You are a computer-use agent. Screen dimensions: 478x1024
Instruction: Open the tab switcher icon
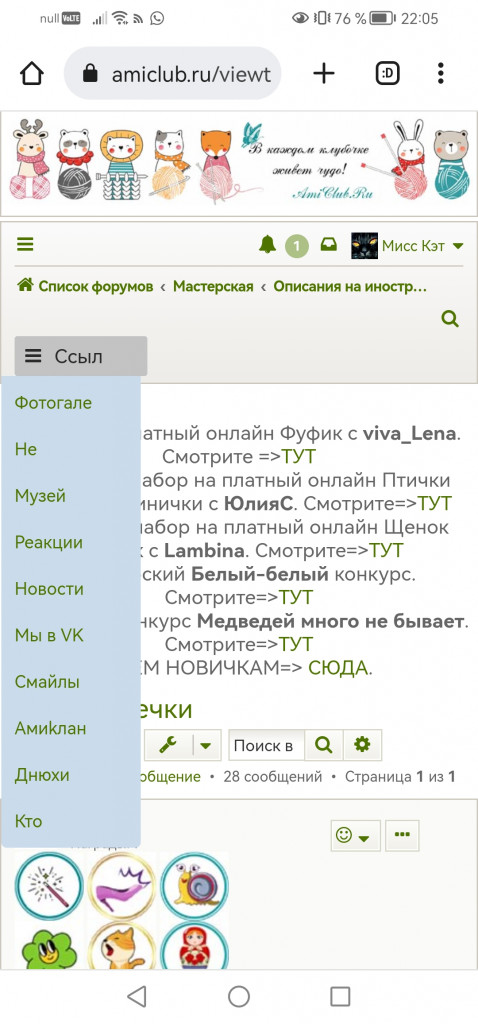[388, 73]
